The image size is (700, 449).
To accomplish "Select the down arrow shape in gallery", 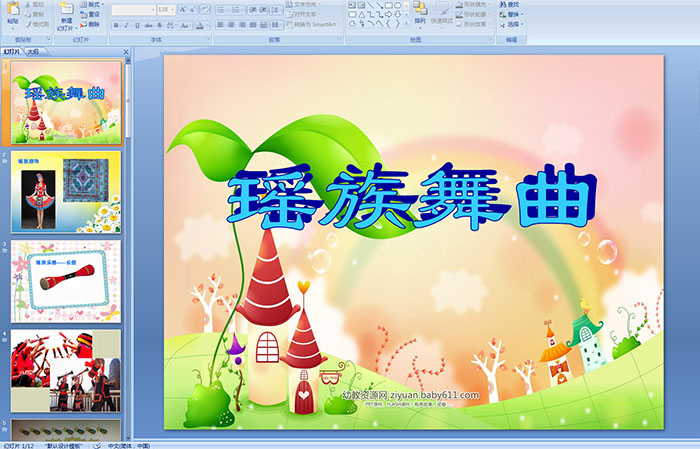I will pyautogui.click(x=397, y=14).
